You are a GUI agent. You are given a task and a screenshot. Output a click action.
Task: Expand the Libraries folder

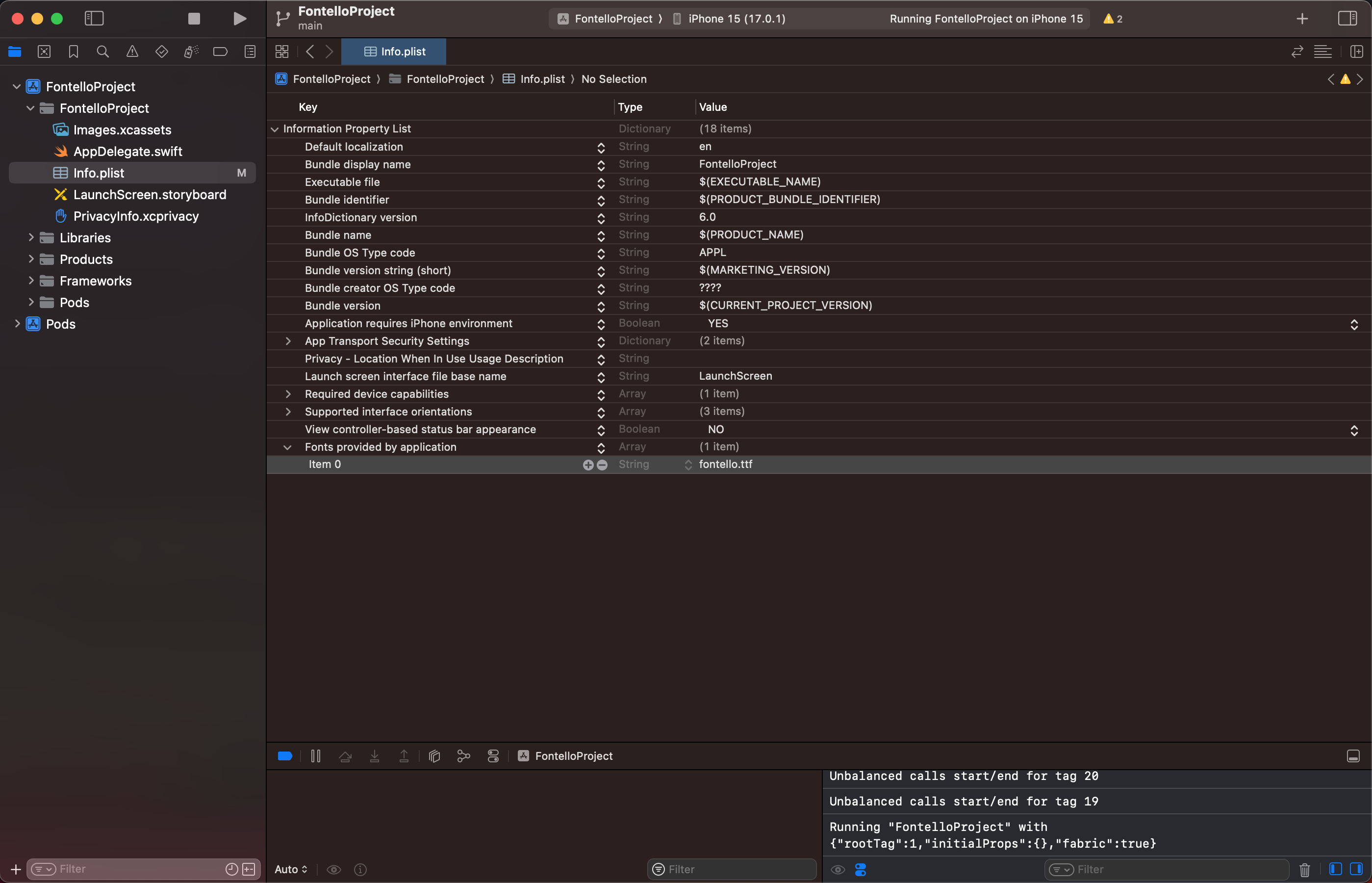pyautogui.click(x=31, y=237)
